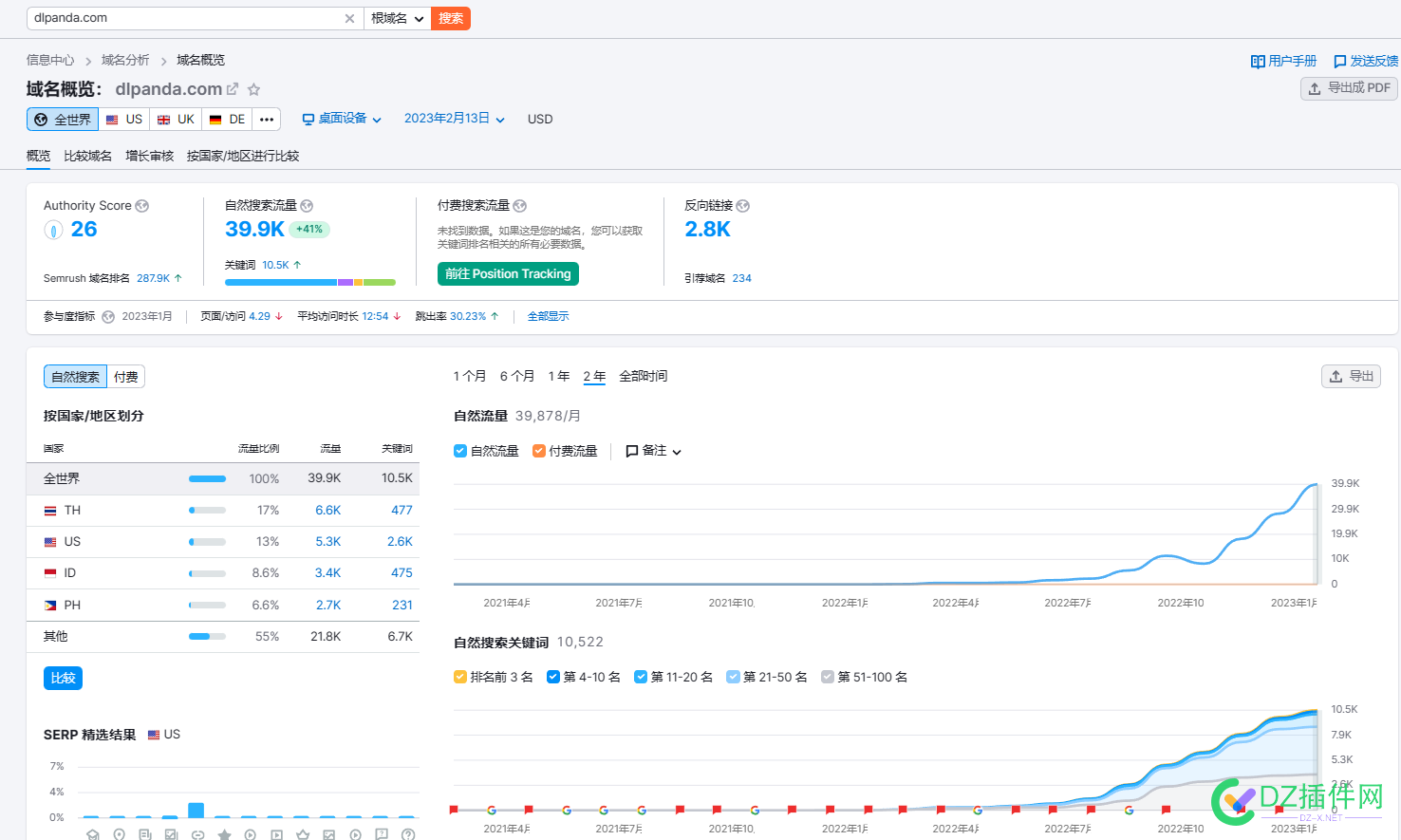Open the Thailand flag TH row

(223, 511)
